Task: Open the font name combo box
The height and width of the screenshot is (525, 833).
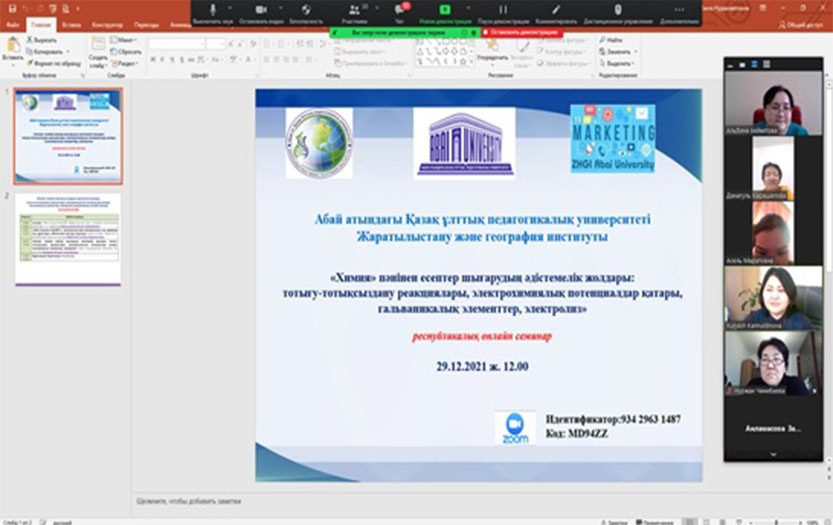Action: (x=176, y=44)
